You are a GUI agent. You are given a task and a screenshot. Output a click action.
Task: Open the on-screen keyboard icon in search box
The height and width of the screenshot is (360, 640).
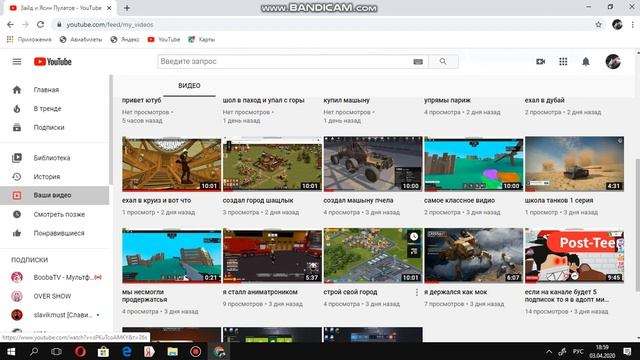click(418, 62)
